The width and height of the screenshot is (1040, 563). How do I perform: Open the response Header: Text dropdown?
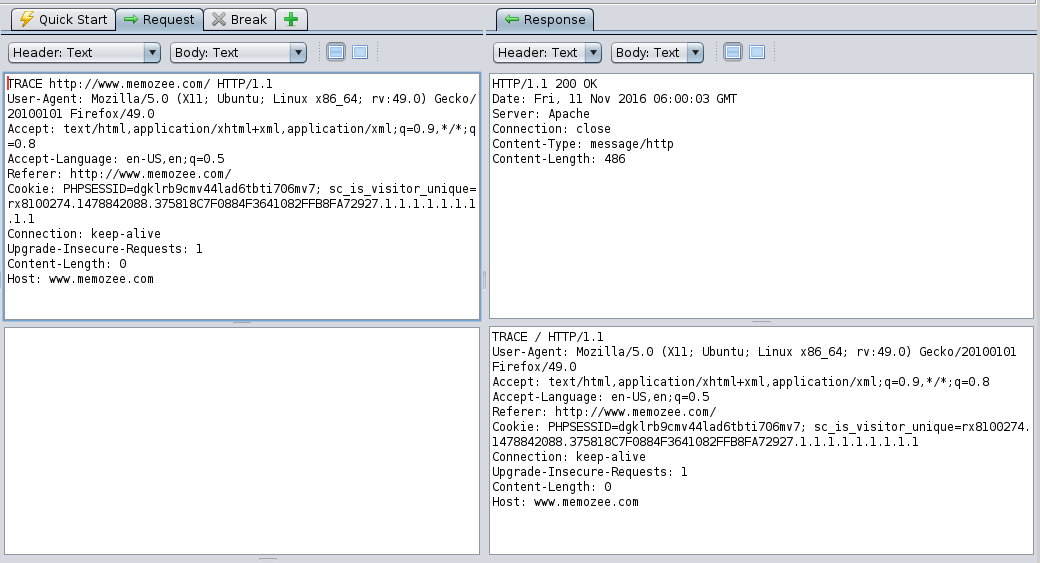547,52
